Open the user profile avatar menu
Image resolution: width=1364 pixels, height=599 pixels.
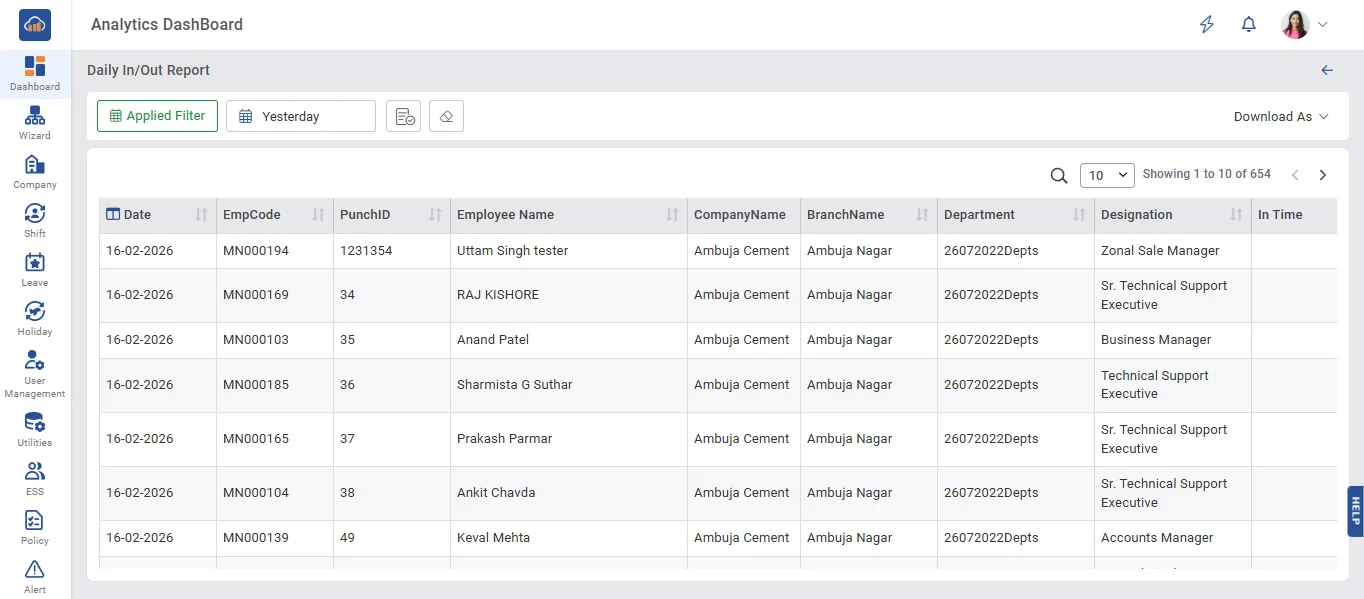tap(1304, 25)
